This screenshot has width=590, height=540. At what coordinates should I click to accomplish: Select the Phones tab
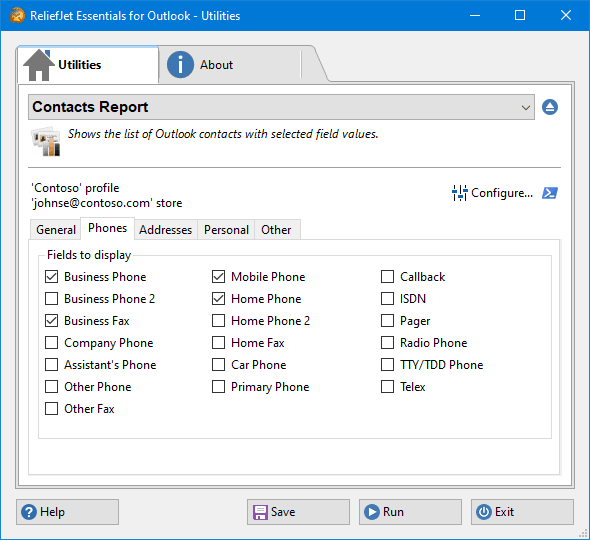point(108,228)
